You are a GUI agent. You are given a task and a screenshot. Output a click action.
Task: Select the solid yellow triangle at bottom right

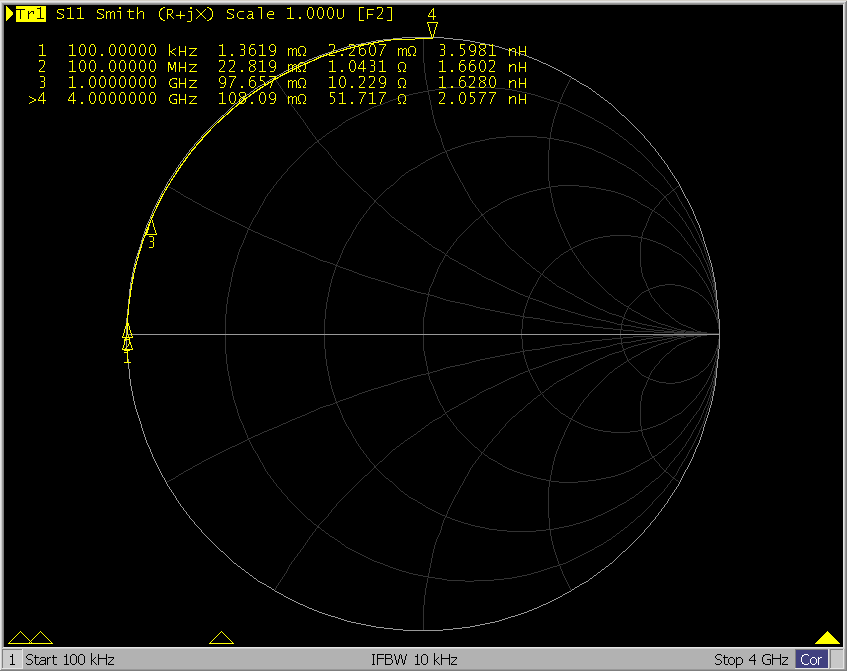[827, 638]
